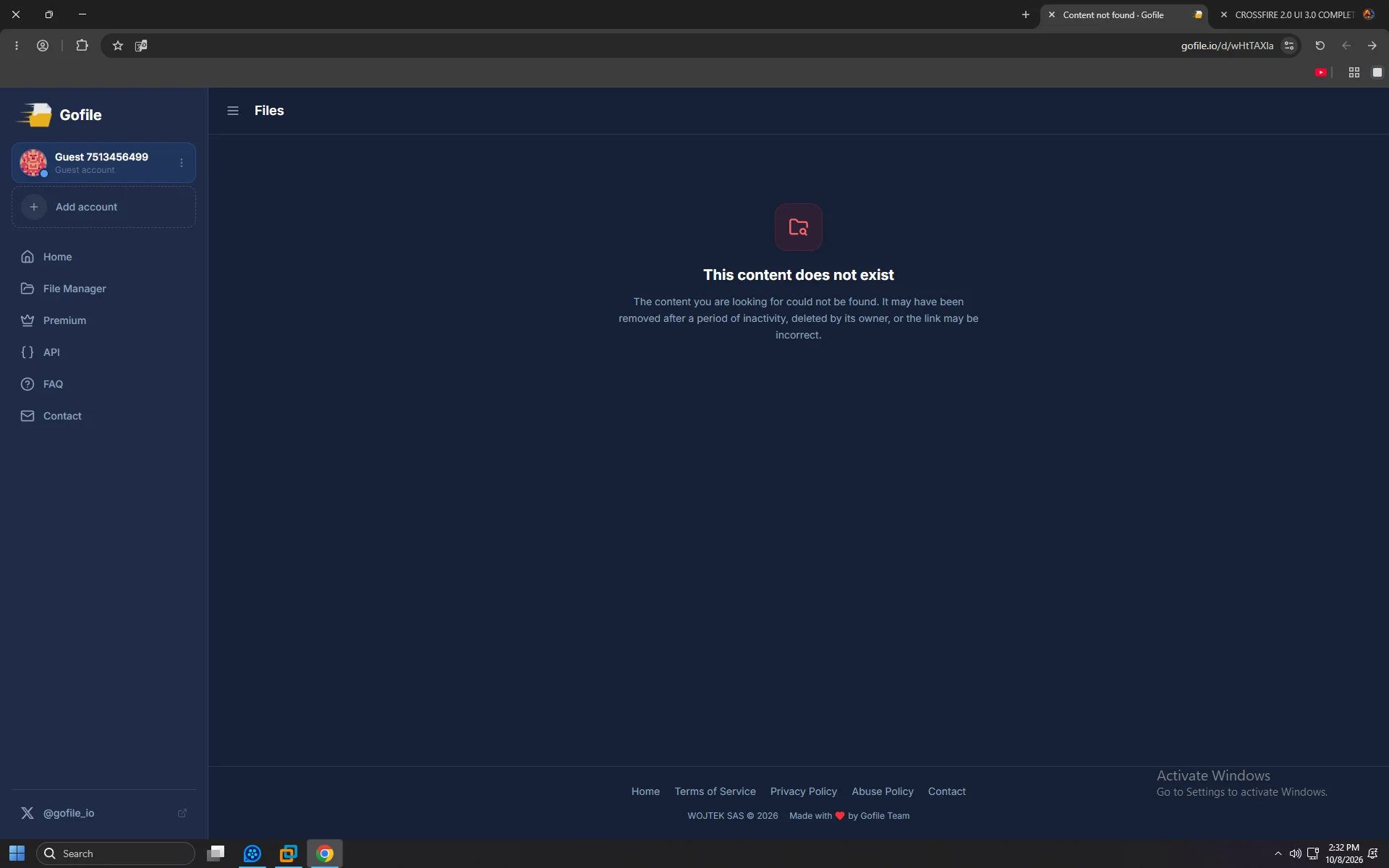Open the Premium page
The height and width of the screenshot is (868, 1389).
coord(103,320)
